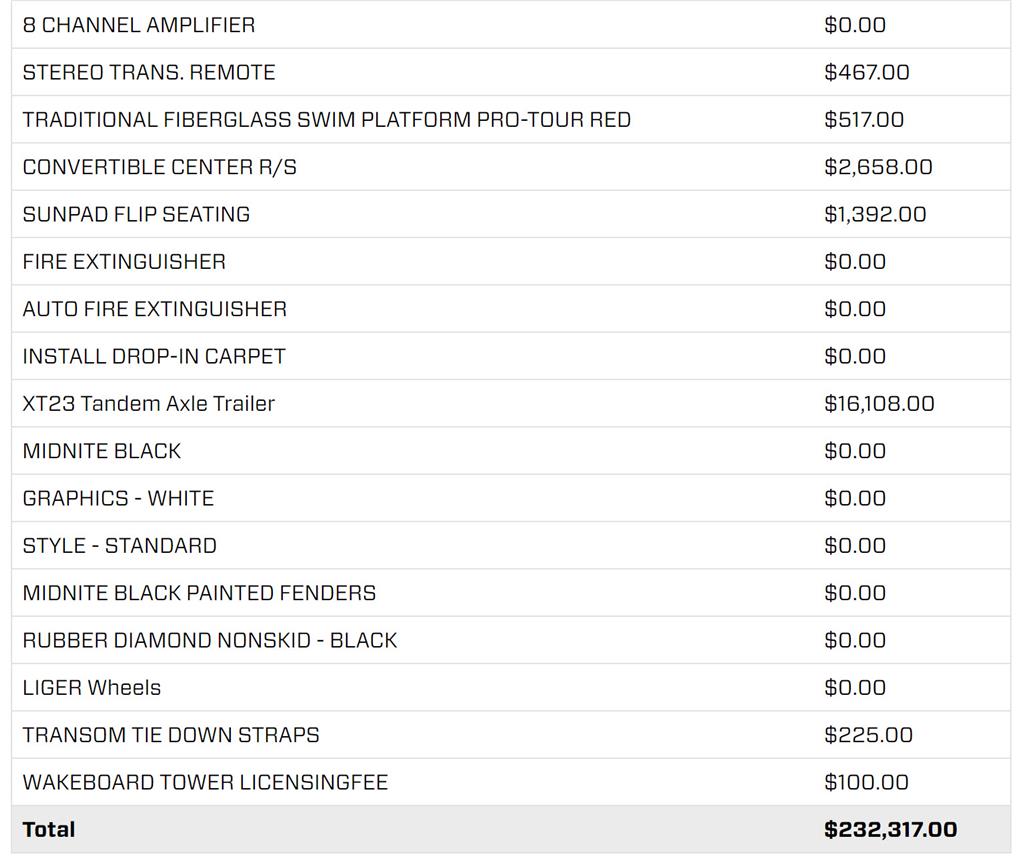Click the $16,108.00 trailer price
The width and height of the screenshot is (1024, 864).
(879, 404)
